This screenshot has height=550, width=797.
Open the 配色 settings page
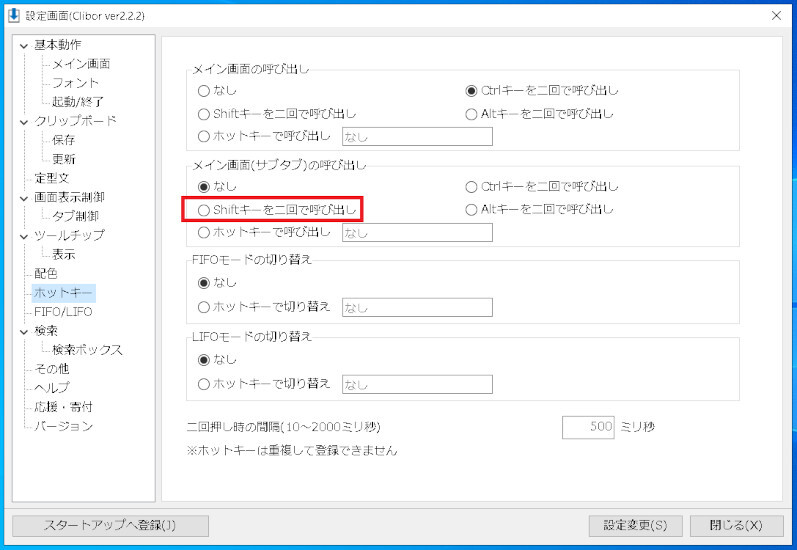click(x=46, y=273)
